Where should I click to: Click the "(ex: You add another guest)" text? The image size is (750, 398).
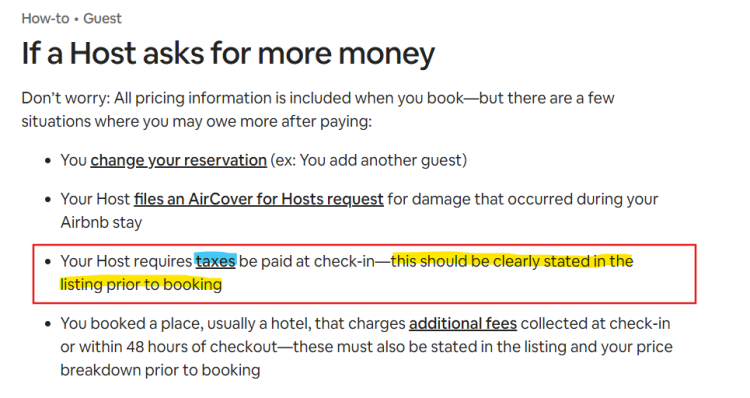(x=369, y=160)
